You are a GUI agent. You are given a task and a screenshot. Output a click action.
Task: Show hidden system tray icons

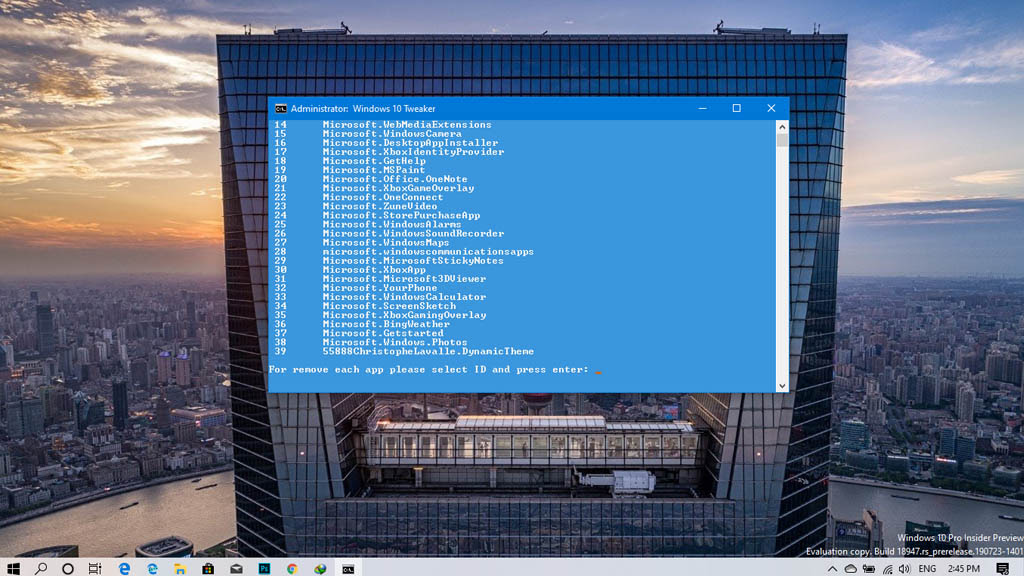pos(832,569)
